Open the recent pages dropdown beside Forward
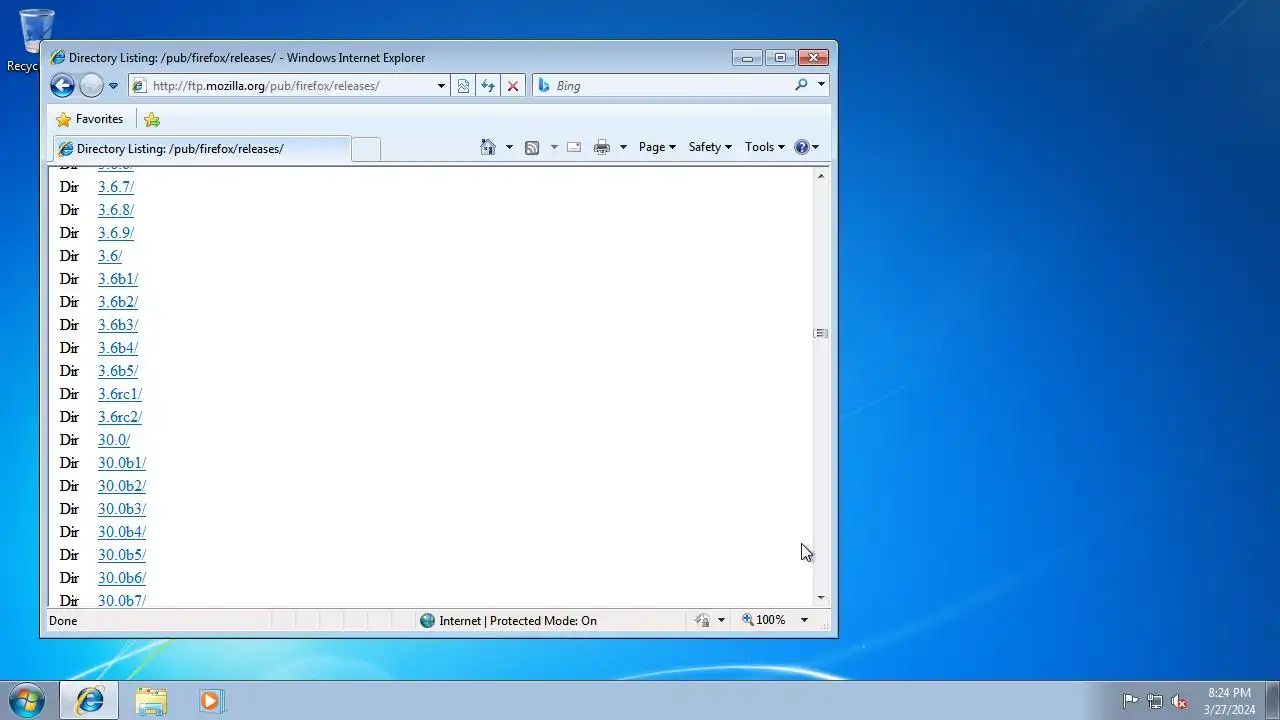1280x720 pixels. [113, 86]
